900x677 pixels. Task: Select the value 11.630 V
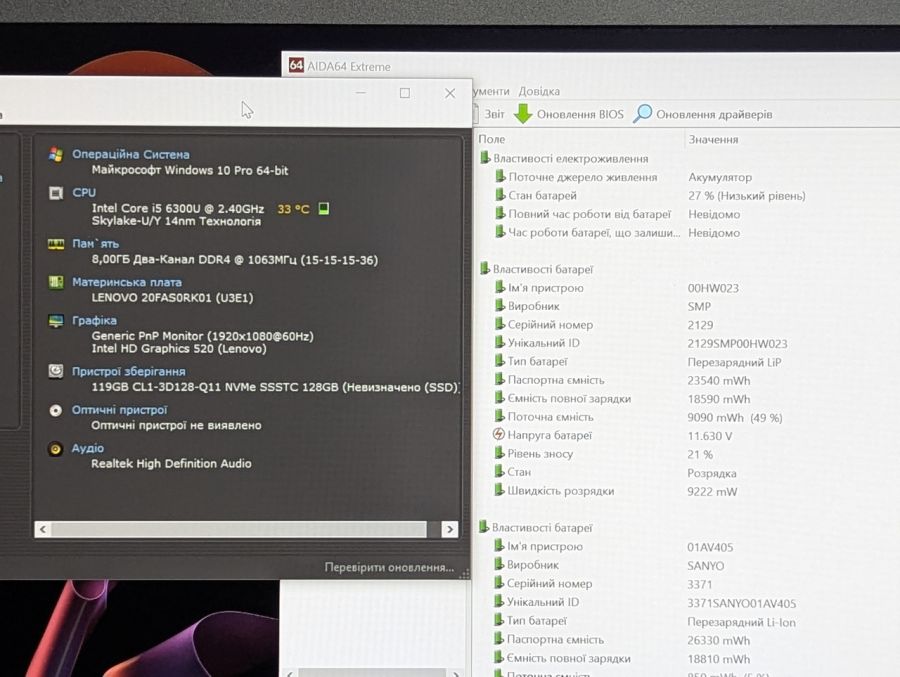click(x=709, y=436)
